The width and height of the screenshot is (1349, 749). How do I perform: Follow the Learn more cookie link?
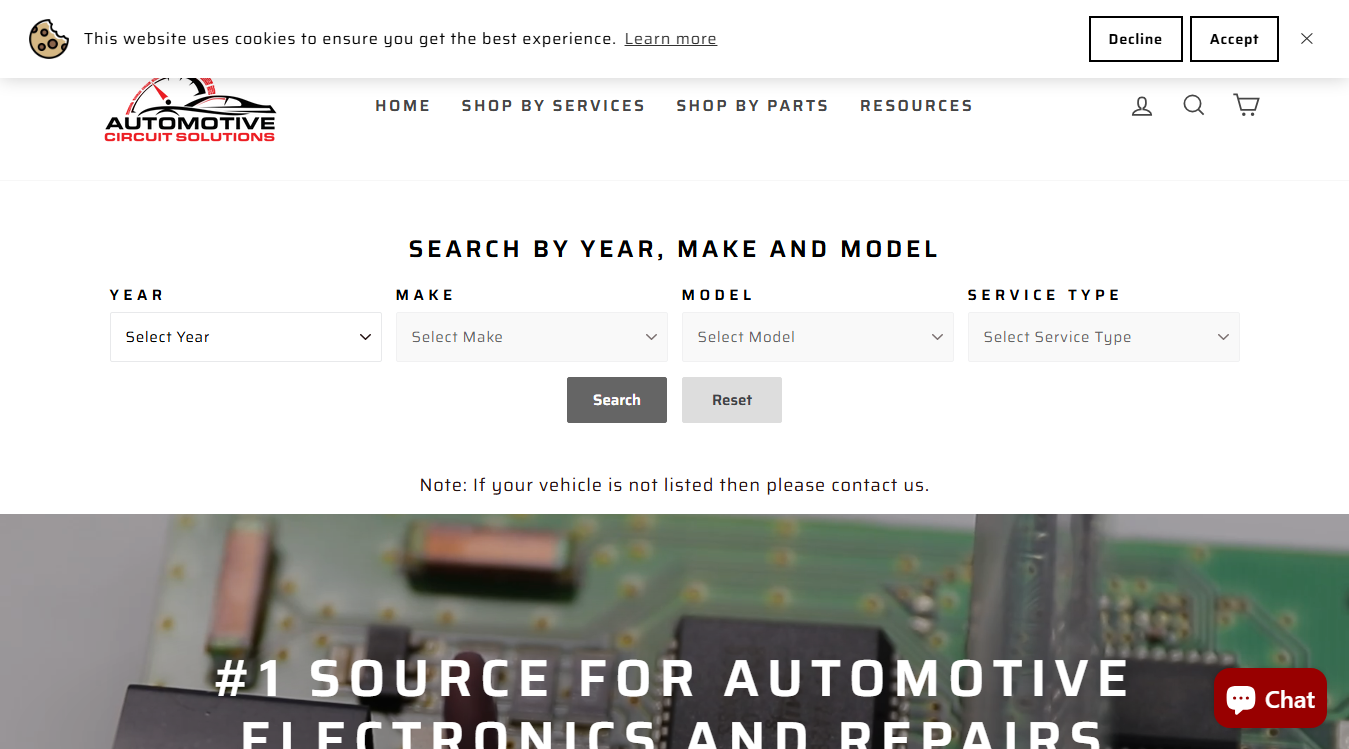[671, 39]
